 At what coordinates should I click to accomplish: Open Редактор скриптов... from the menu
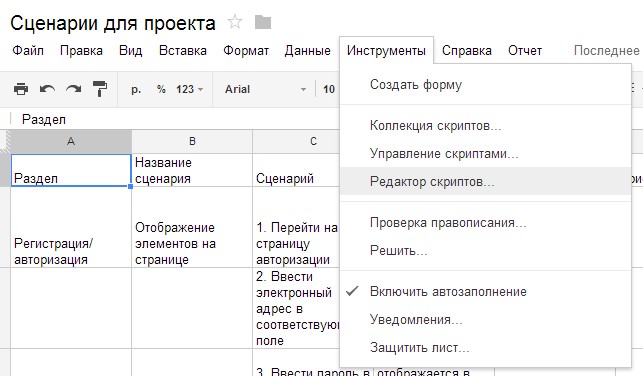point(486,181)
